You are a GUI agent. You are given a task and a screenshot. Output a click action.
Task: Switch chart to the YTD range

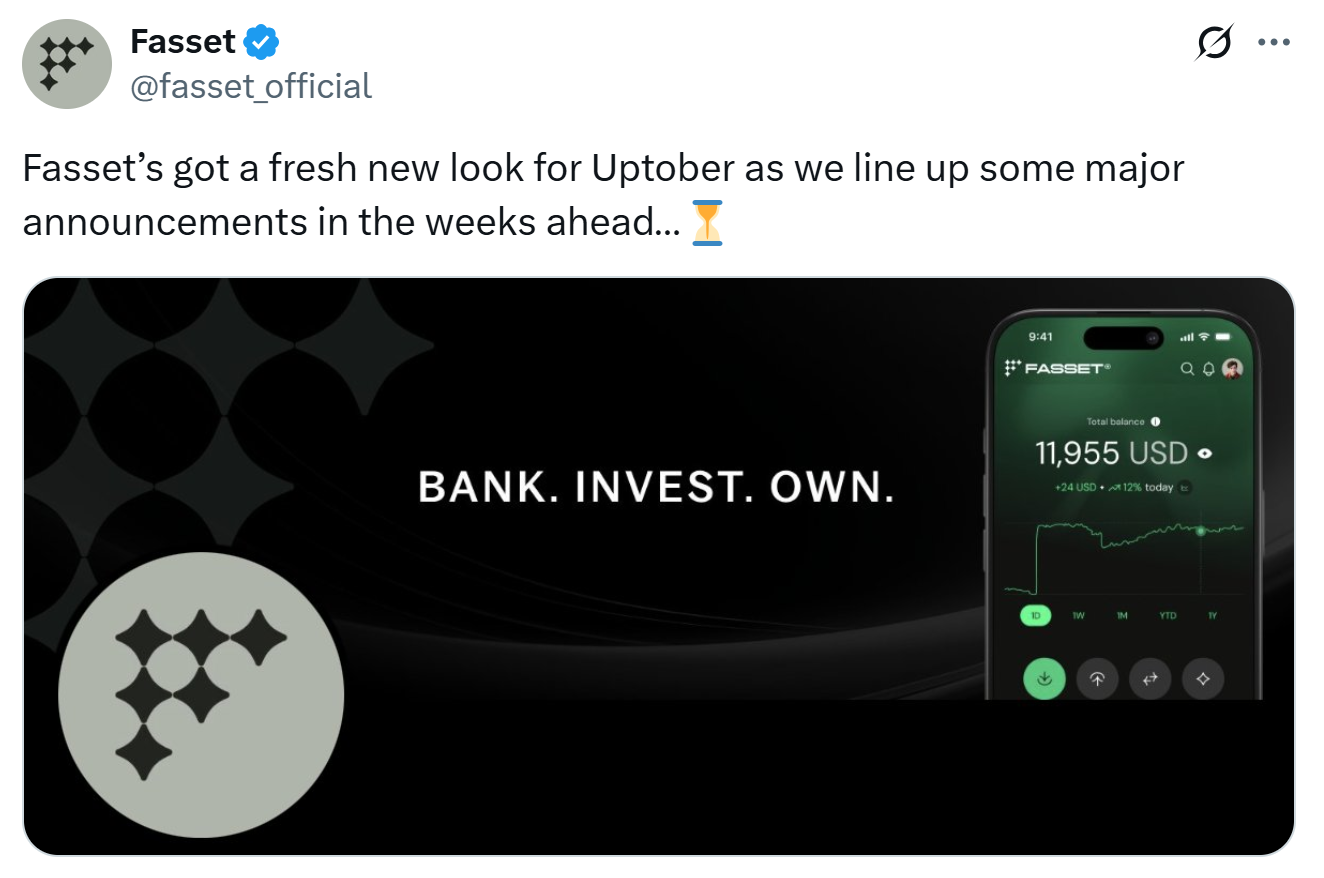click(1167, 616)
